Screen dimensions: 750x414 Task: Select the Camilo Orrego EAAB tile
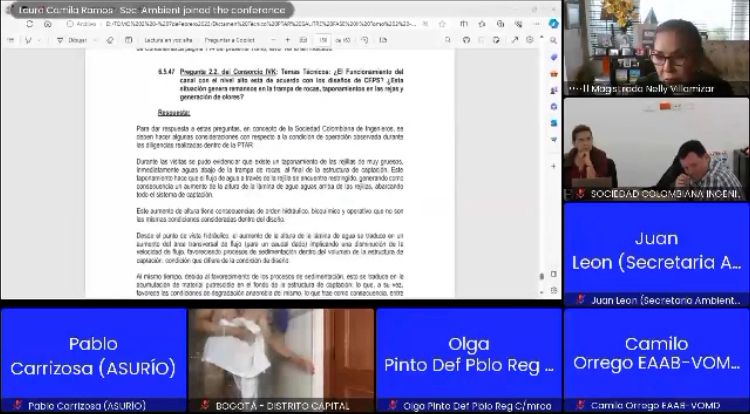656,360
